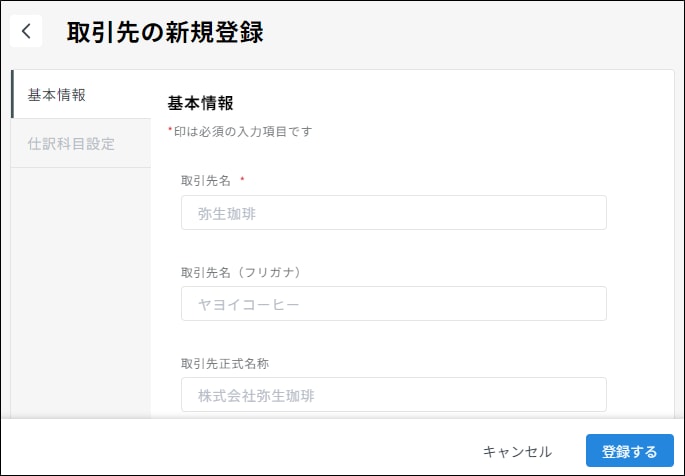Screen dimensions: 685x476
Task: Focus the 取引先名（フリガナ） input field
Action: coord(394,304)
